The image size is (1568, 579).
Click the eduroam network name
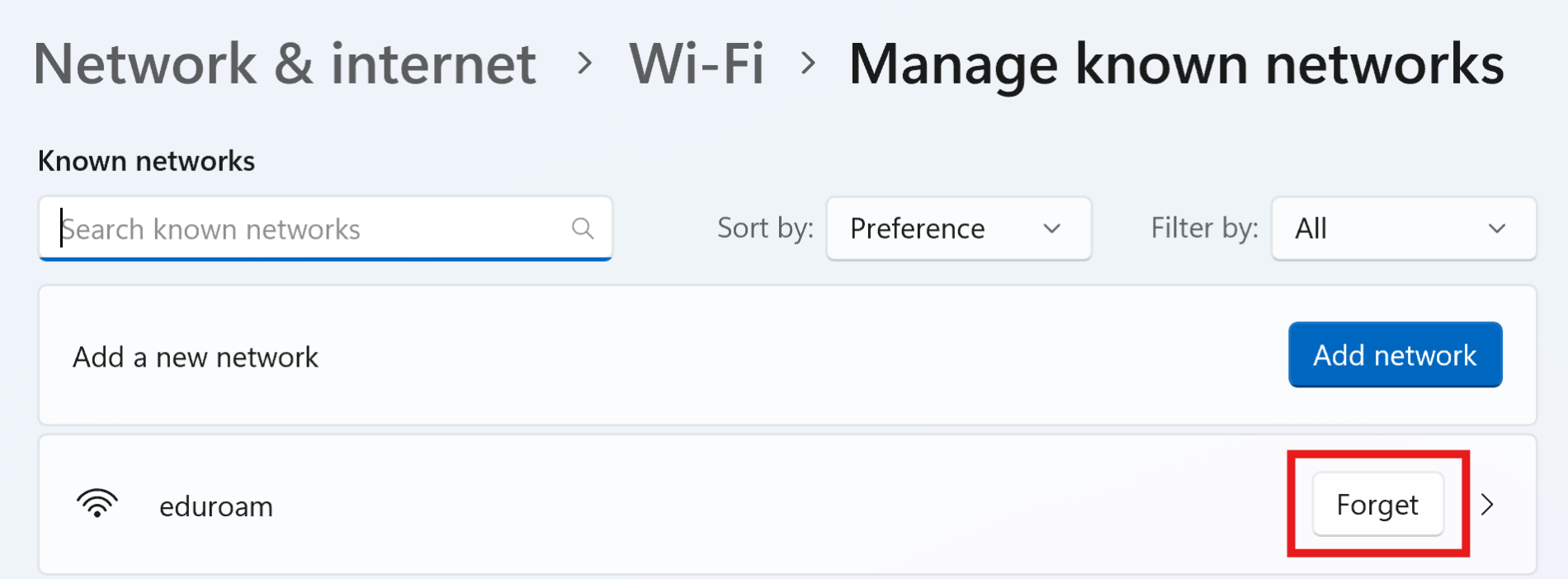point(215,506)
